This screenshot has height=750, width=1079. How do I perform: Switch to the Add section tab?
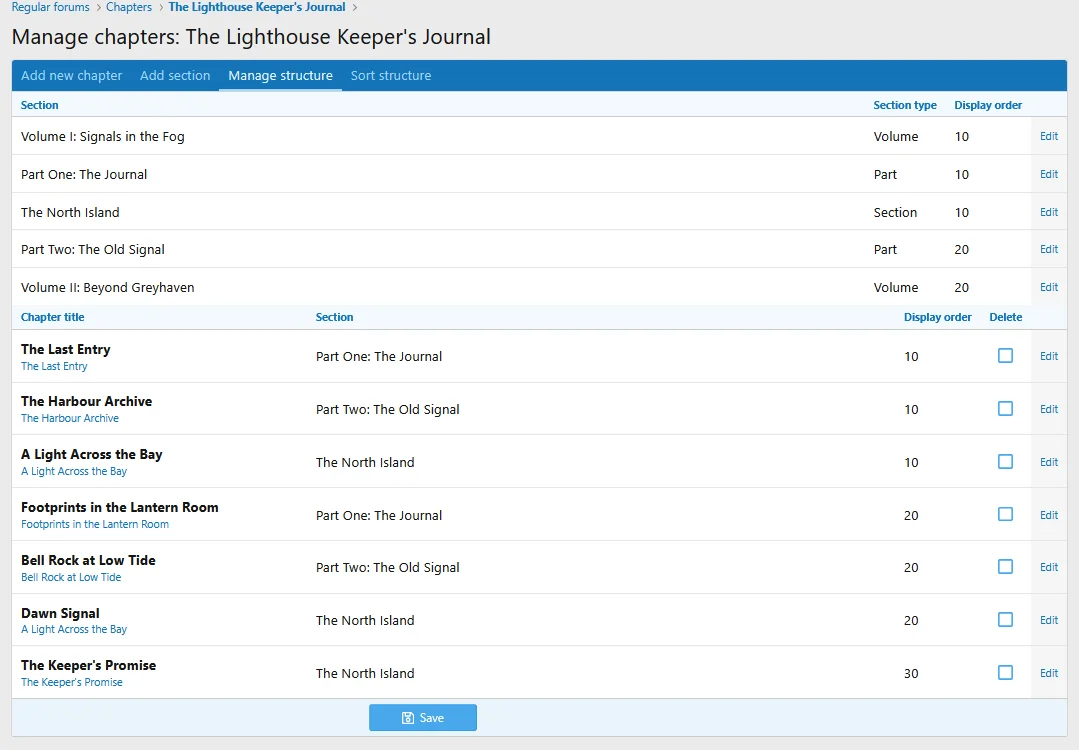point(175,76)
